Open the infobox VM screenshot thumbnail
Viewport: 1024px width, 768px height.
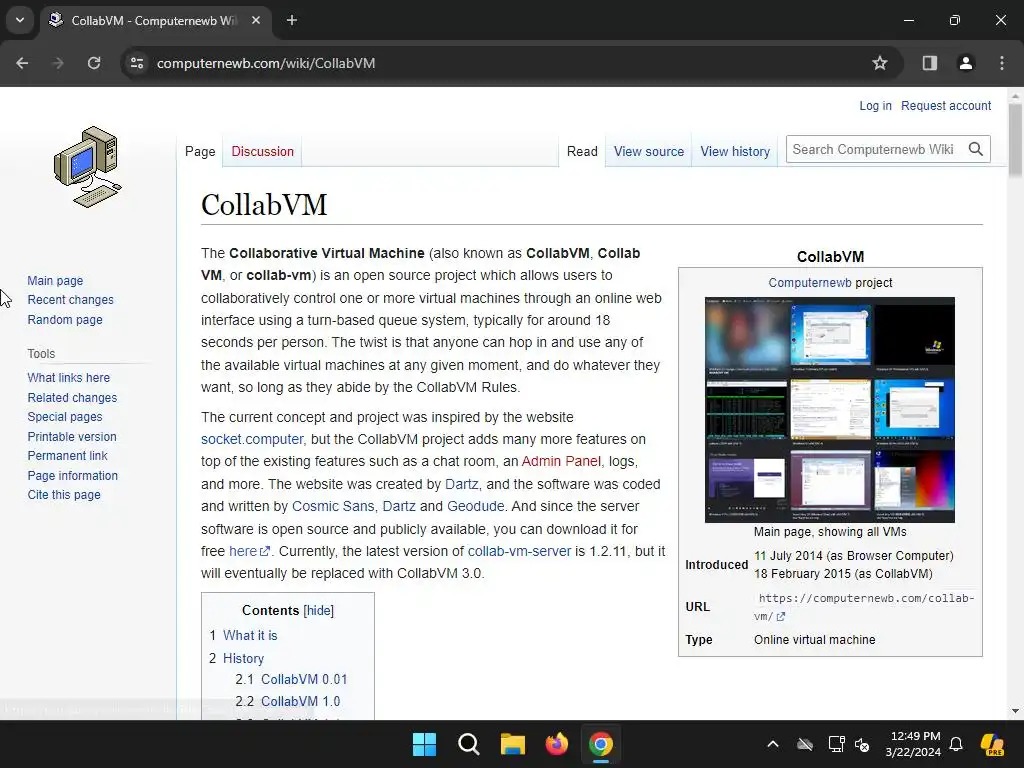click(829, 409)
